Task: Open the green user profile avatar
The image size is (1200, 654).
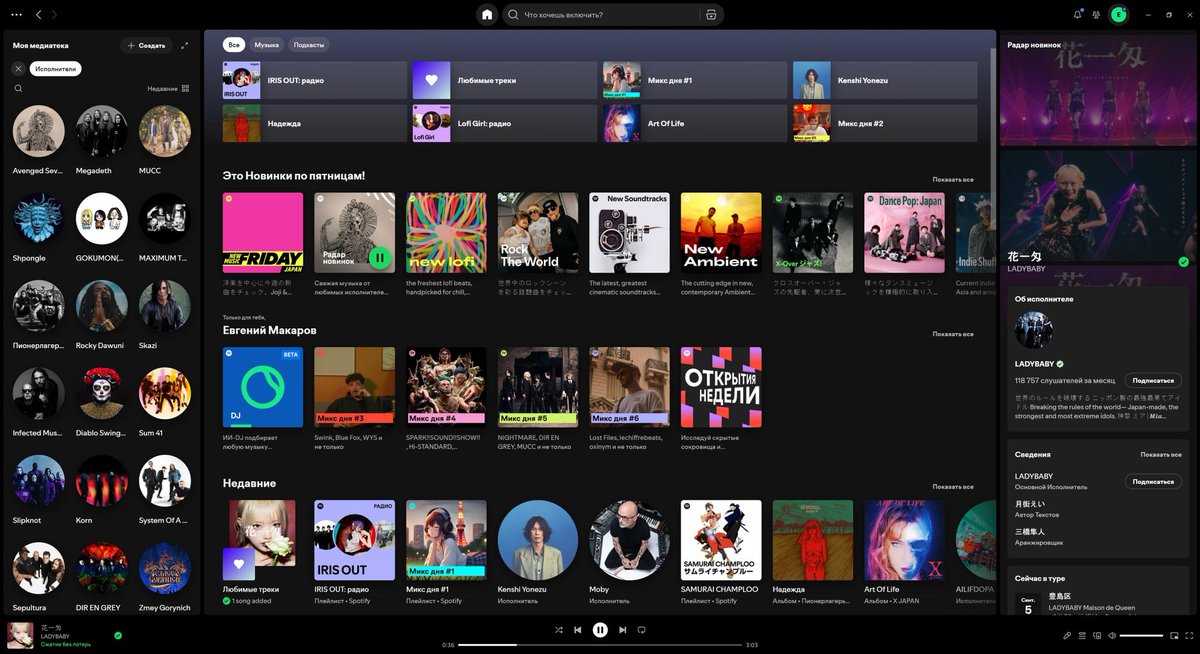Action: [x=1118, y=15]
